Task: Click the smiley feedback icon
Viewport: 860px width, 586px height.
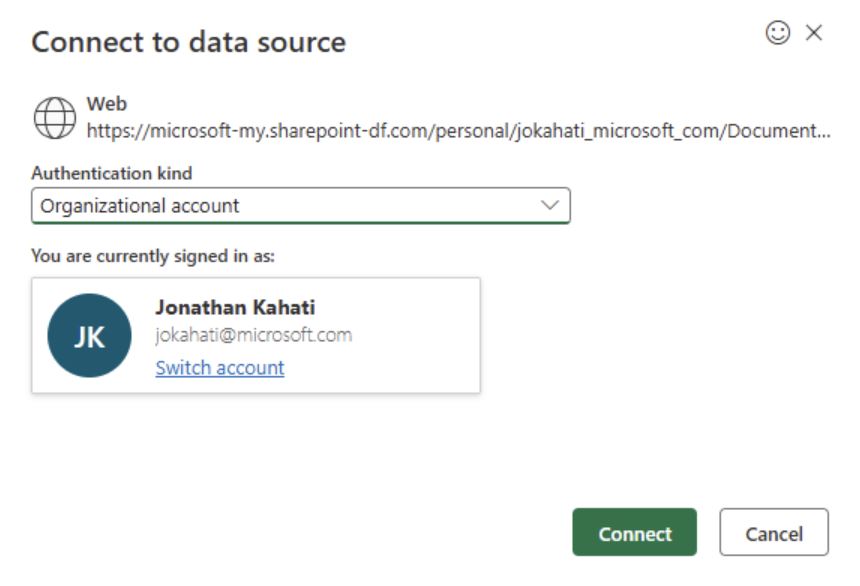Action: coord(778,33)
